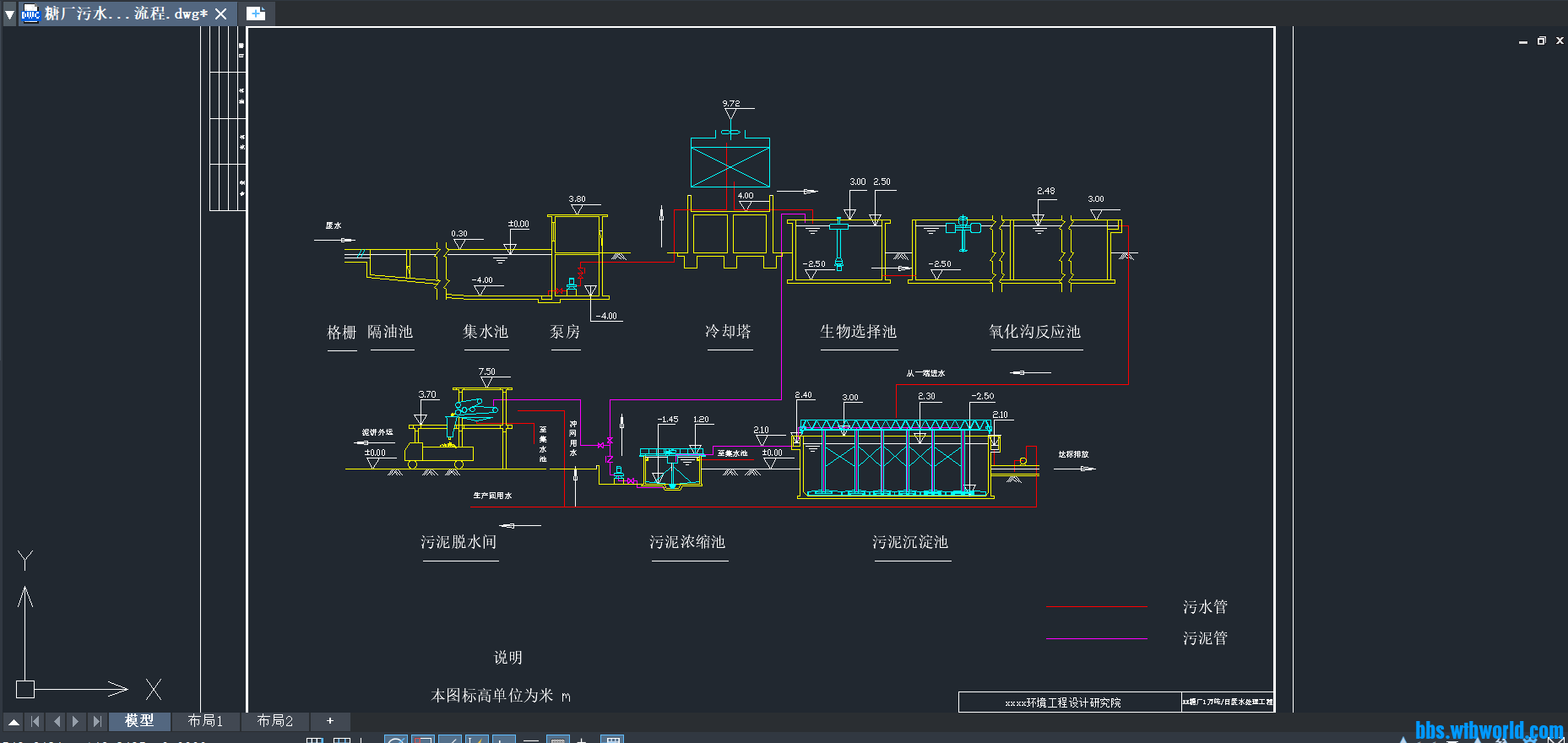Go to the next layout tab
1568x743 pixels.
coord(76,721)
